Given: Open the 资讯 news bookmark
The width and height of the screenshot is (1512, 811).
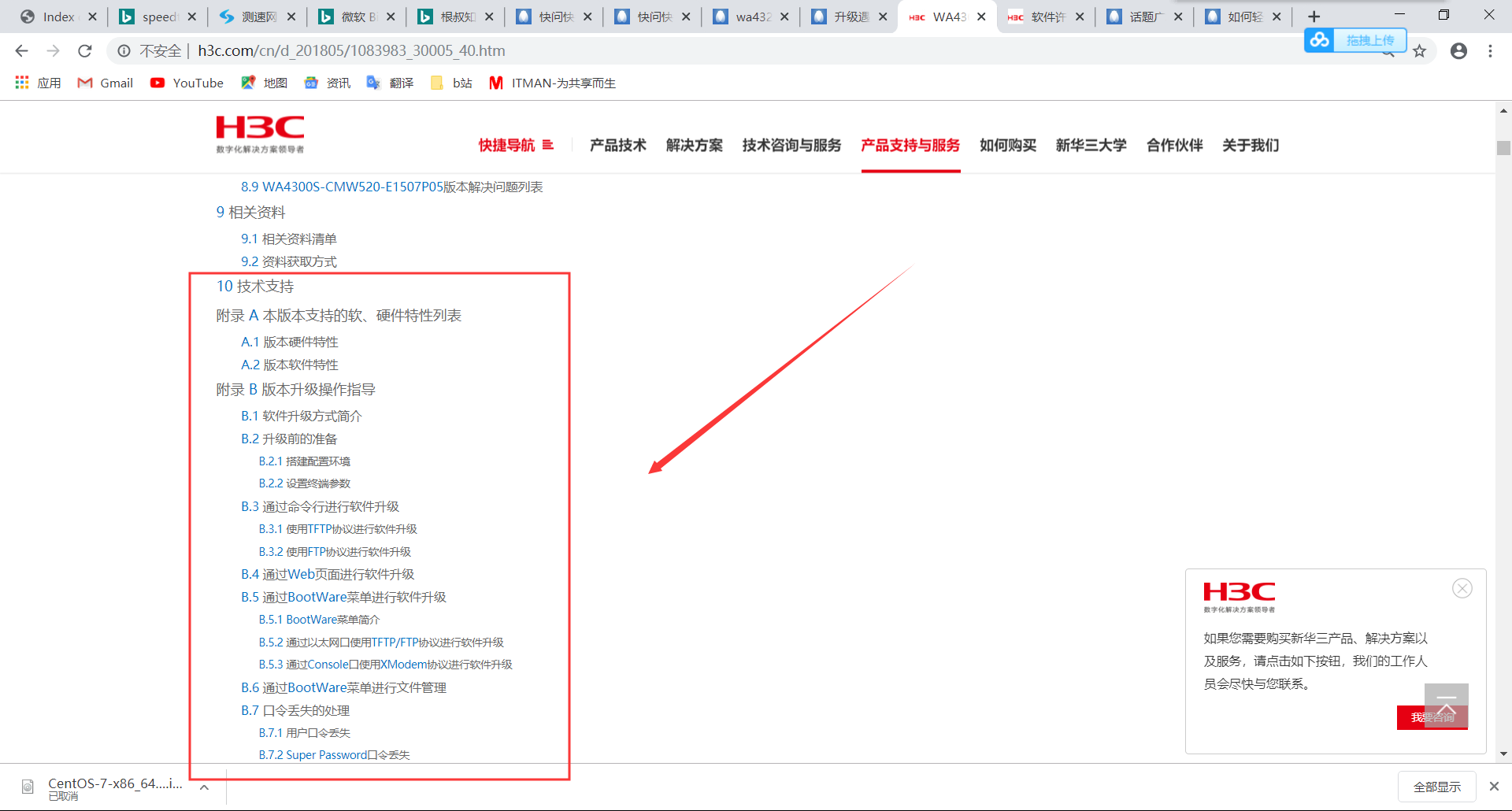Looking at the screenshot, I should [328, 83].
